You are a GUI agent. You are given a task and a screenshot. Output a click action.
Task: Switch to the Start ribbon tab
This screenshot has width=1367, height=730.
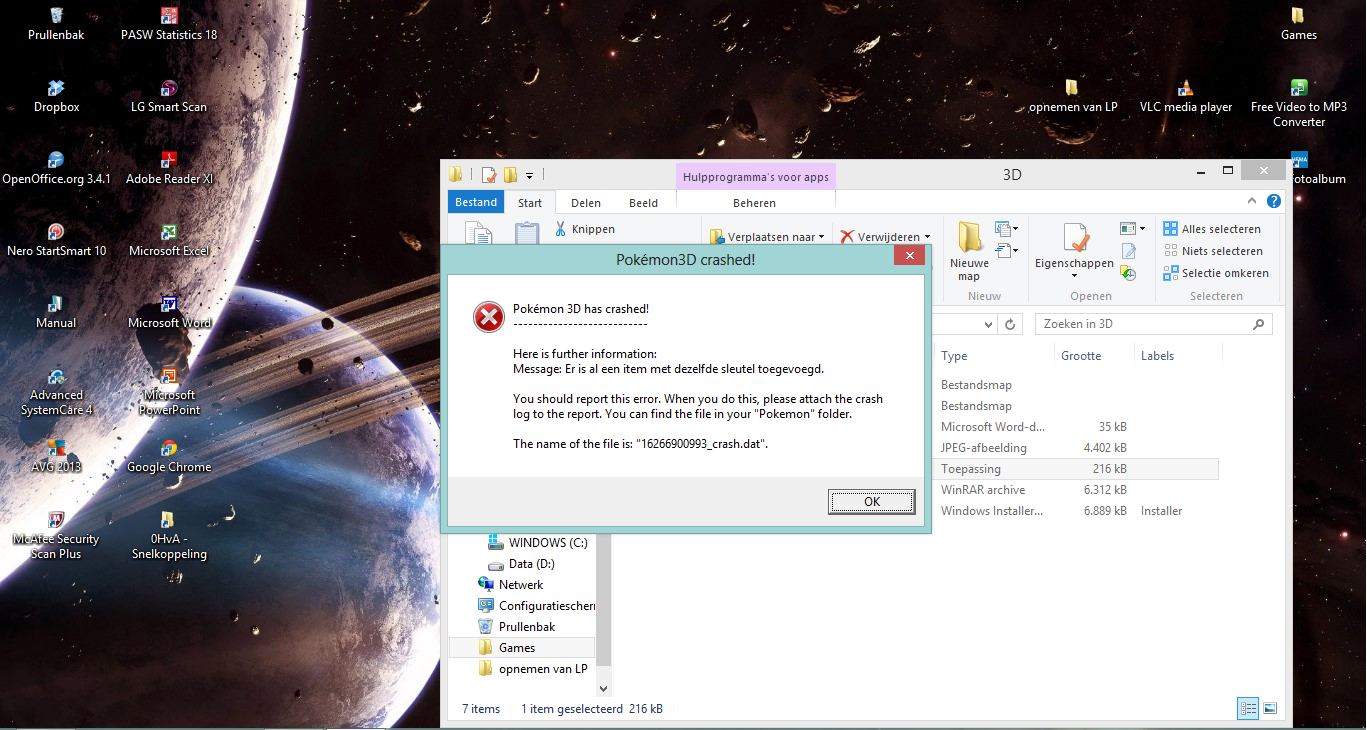[530, 203]
